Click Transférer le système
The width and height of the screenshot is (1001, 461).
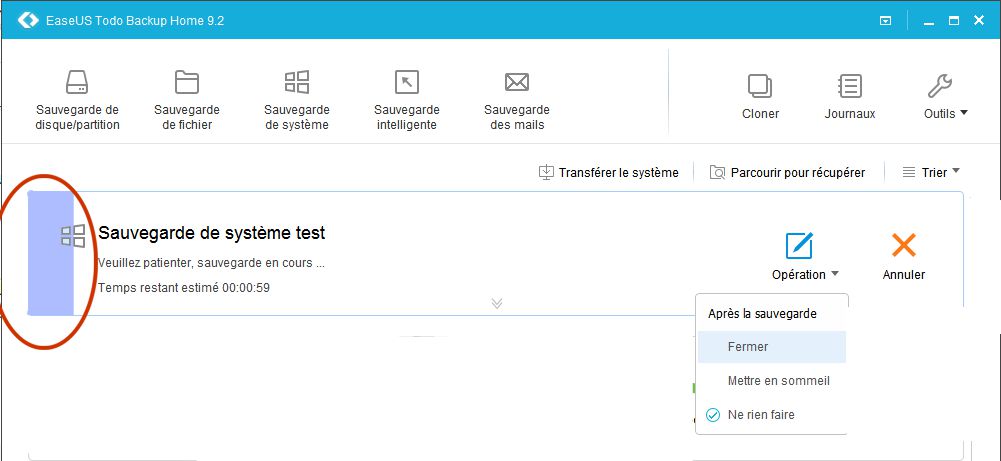tap(609, 172)
